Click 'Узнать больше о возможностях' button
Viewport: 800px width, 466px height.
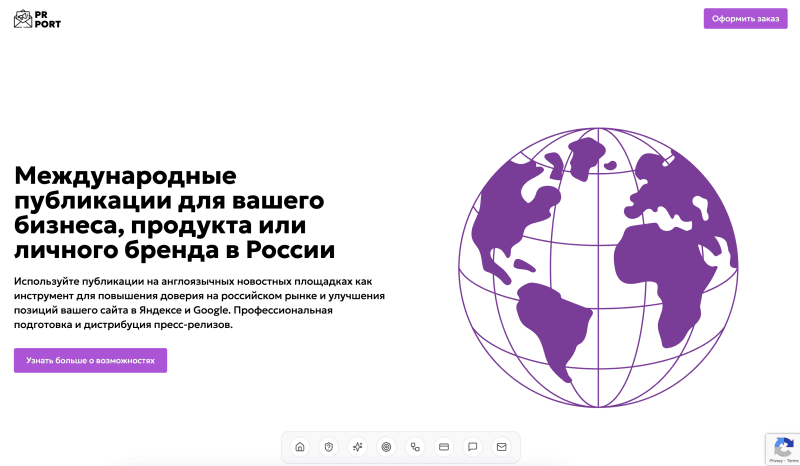[x=90, y=360]
